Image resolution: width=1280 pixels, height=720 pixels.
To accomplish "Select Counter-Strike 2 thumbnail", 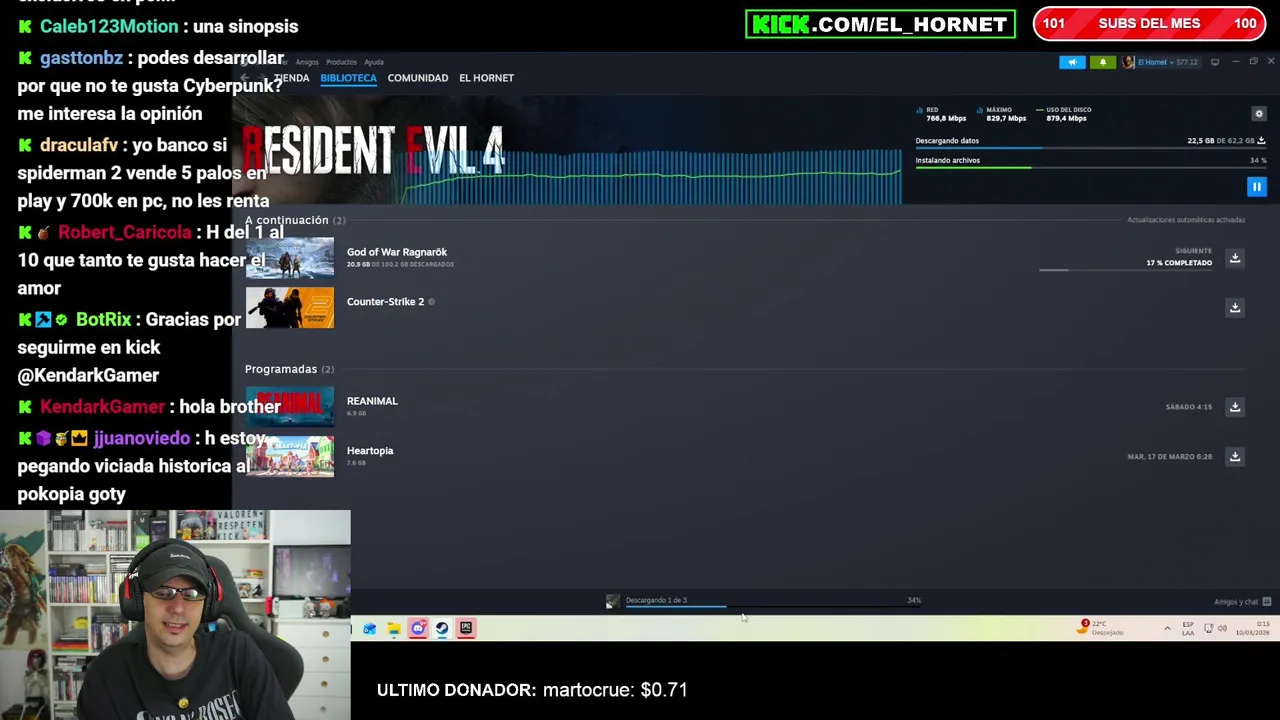I will coord(290,307).
